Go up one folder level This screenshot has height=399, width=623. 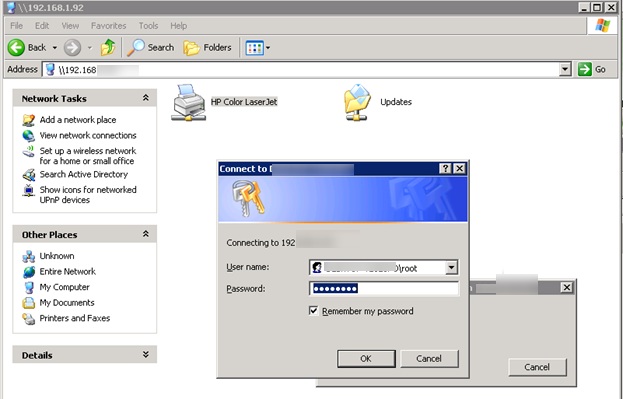click(108, 48)
